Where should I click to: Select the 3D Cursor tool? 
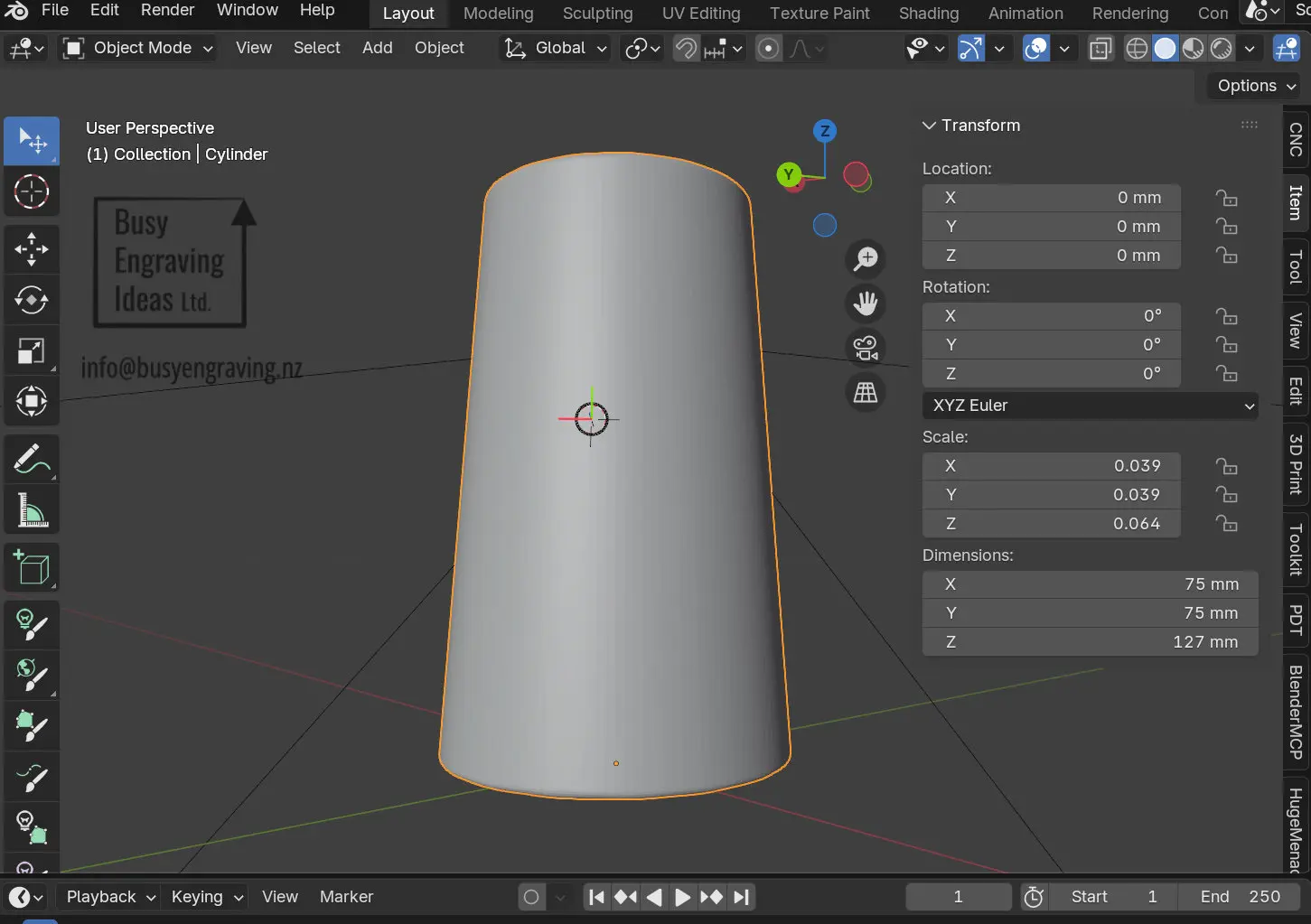click(32, 191)
